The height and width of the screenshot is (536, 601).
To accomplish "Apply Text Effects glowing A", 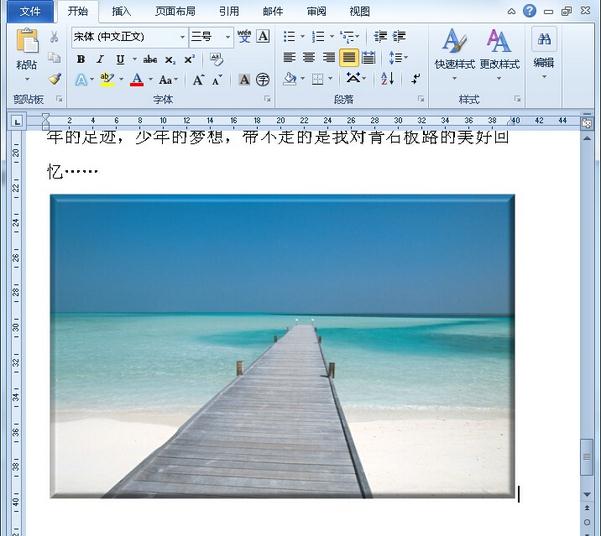I will pyautogui.click(x=81, y=80).
